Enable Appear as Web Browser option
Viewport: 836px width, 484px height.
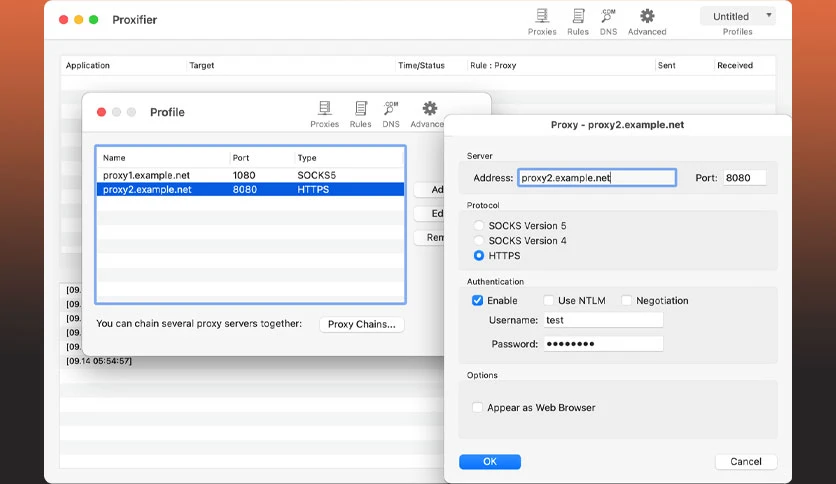tap(477, 407)
